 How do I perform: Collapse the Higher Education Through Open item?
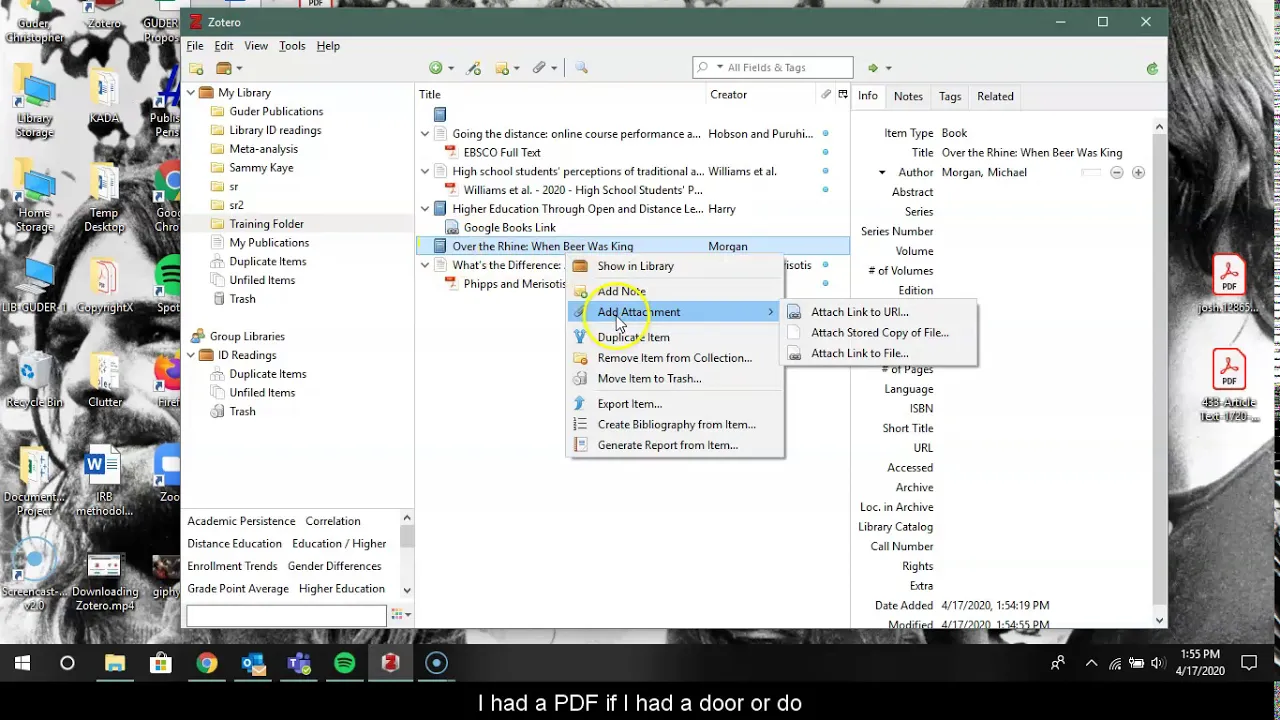click(x=425, y=209)
